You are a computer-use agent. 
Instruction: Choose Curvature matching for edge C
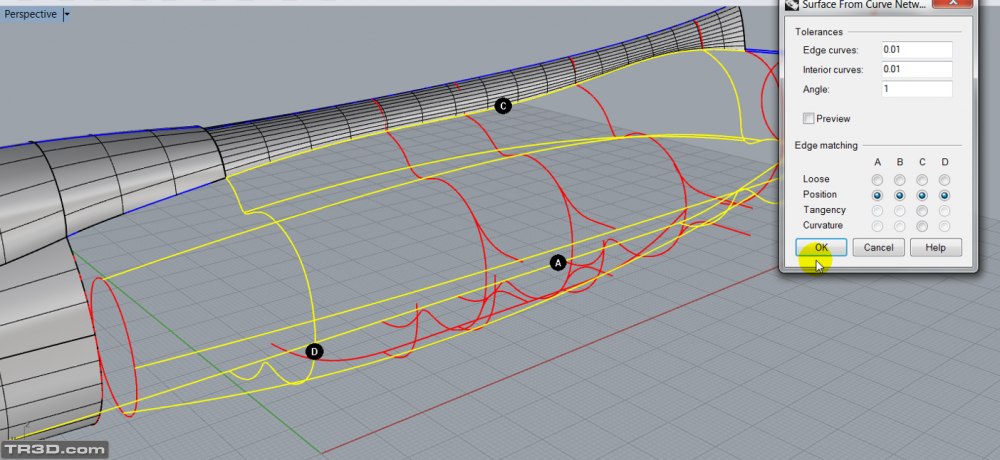pos(922,226)
